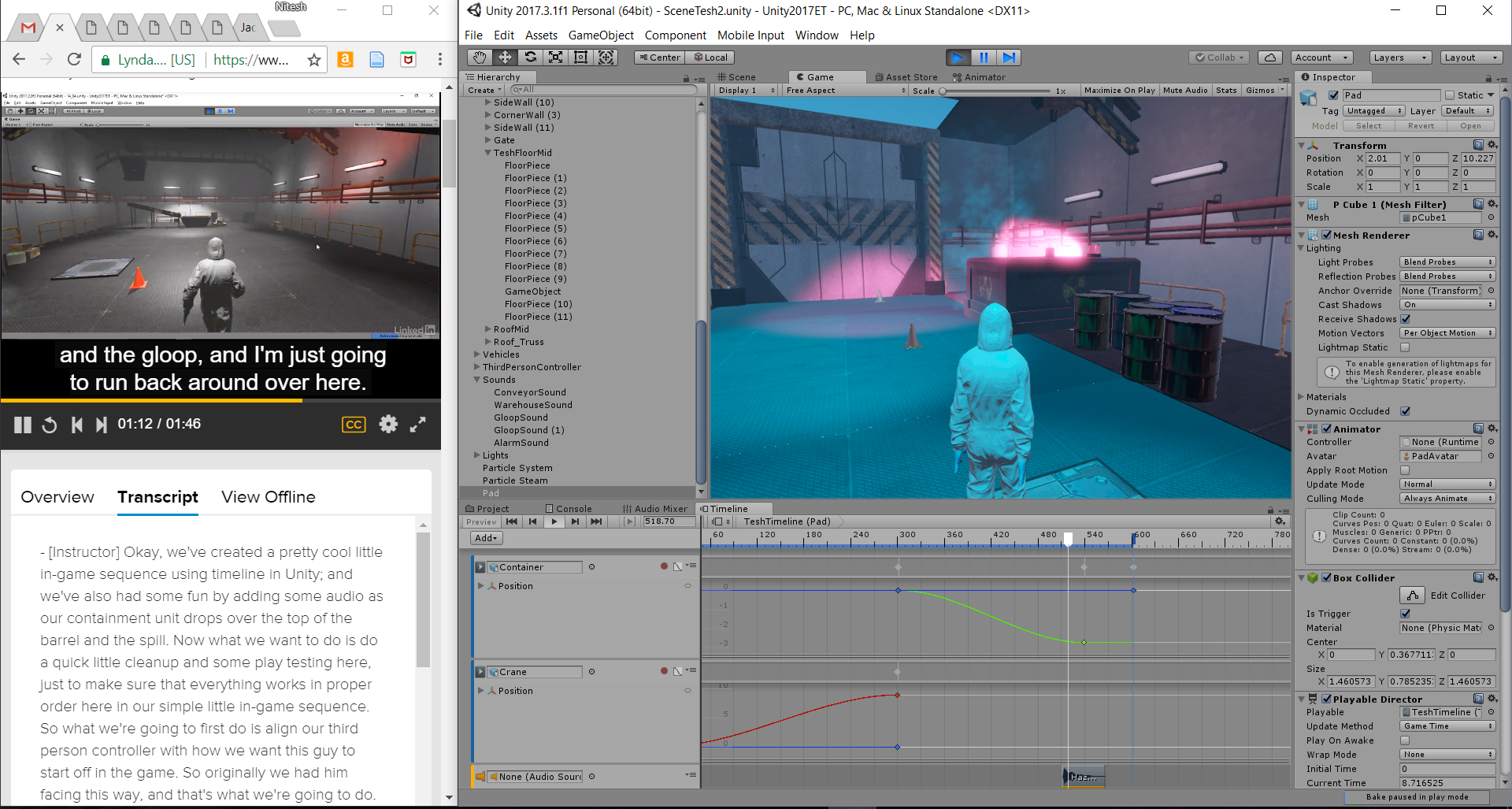The width and height of the screenshot is (1512, 809).
Task: Select the Scale tool in Unity toolbar
Action: tap(555, 58)
